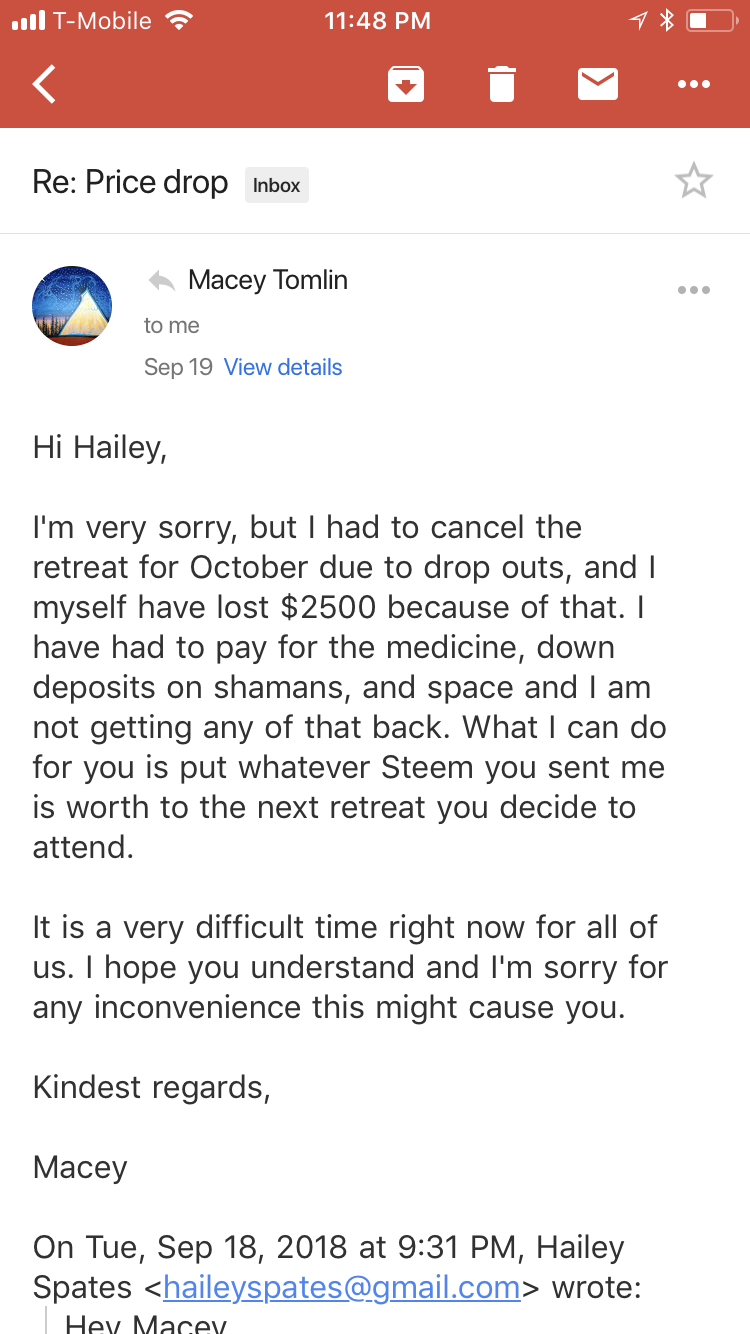Open the haileyspates@gmail.com email link
This screenshot has width=750, height=1334.
click(342, 1286)
